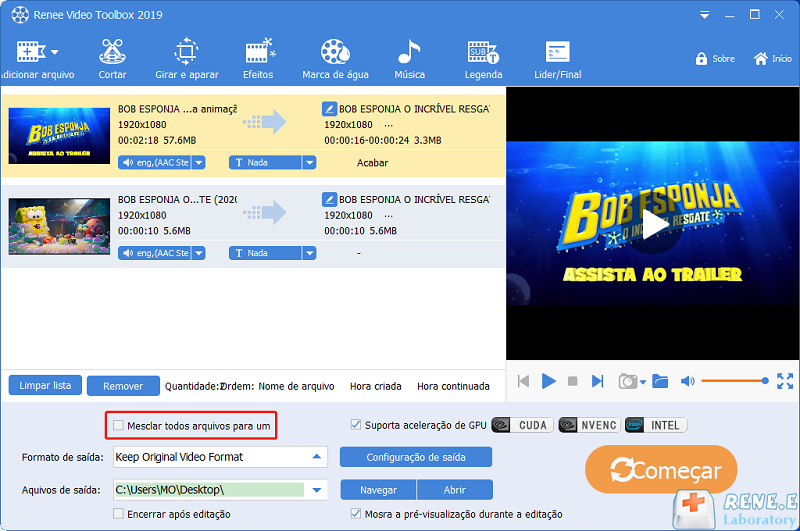
Task: Open the Música tool
Action: [409, 60]
